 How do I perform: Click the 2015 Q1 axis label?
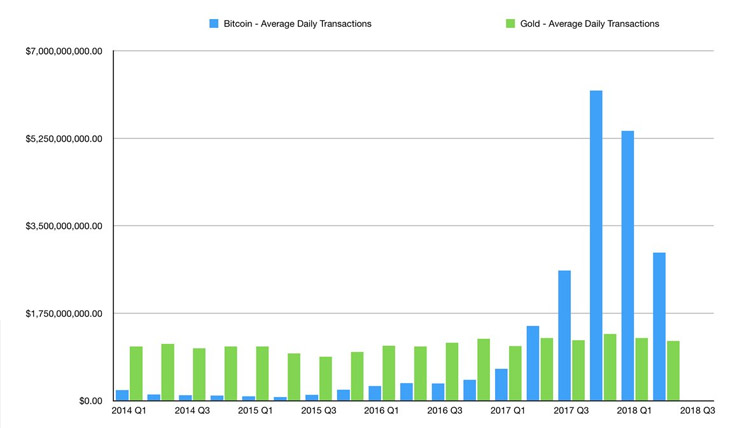pyautogui.click(x=255, y=411)
